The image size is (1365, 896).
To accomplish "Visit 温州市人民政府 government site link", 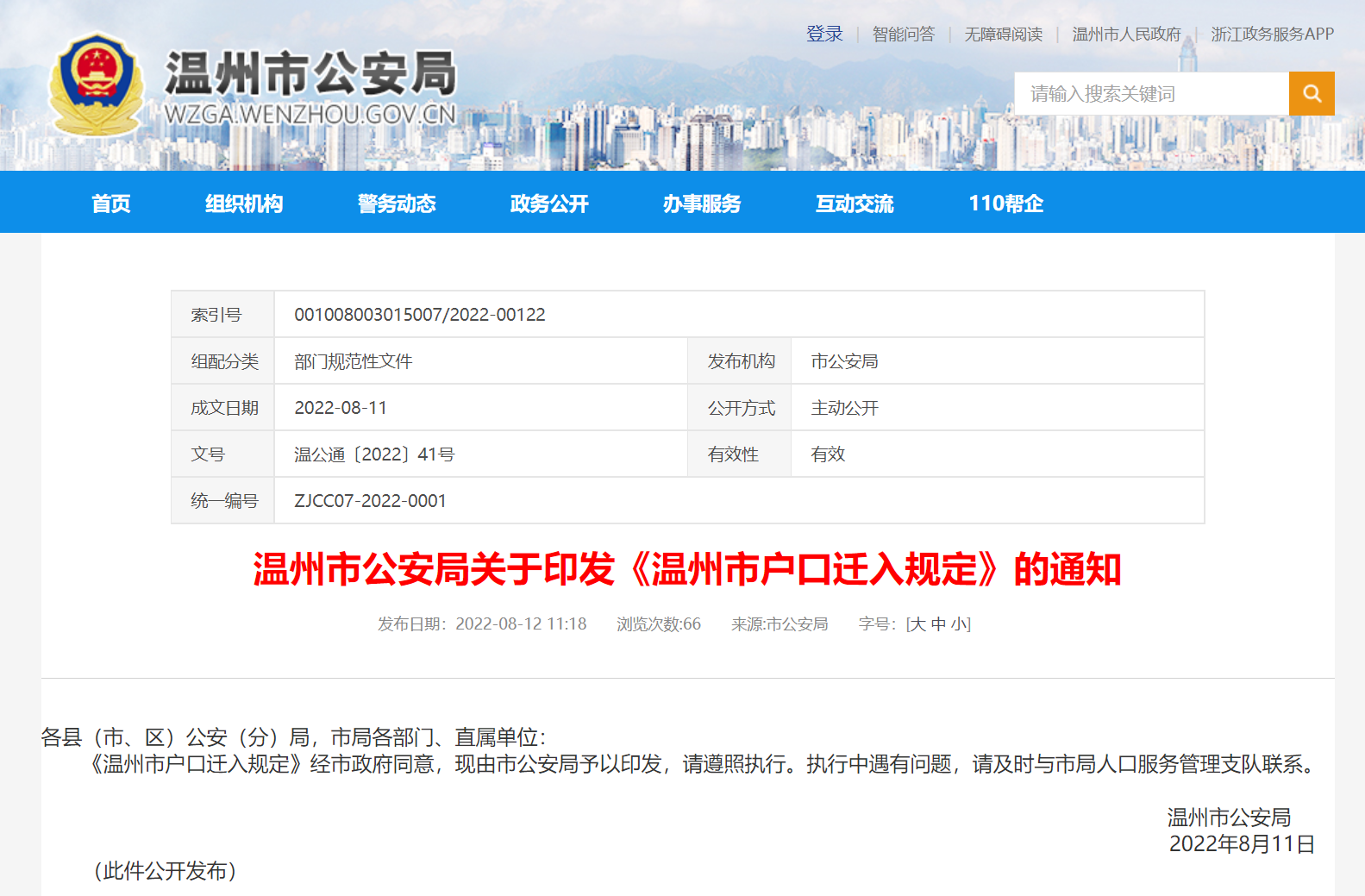I will coord(1126,34).
